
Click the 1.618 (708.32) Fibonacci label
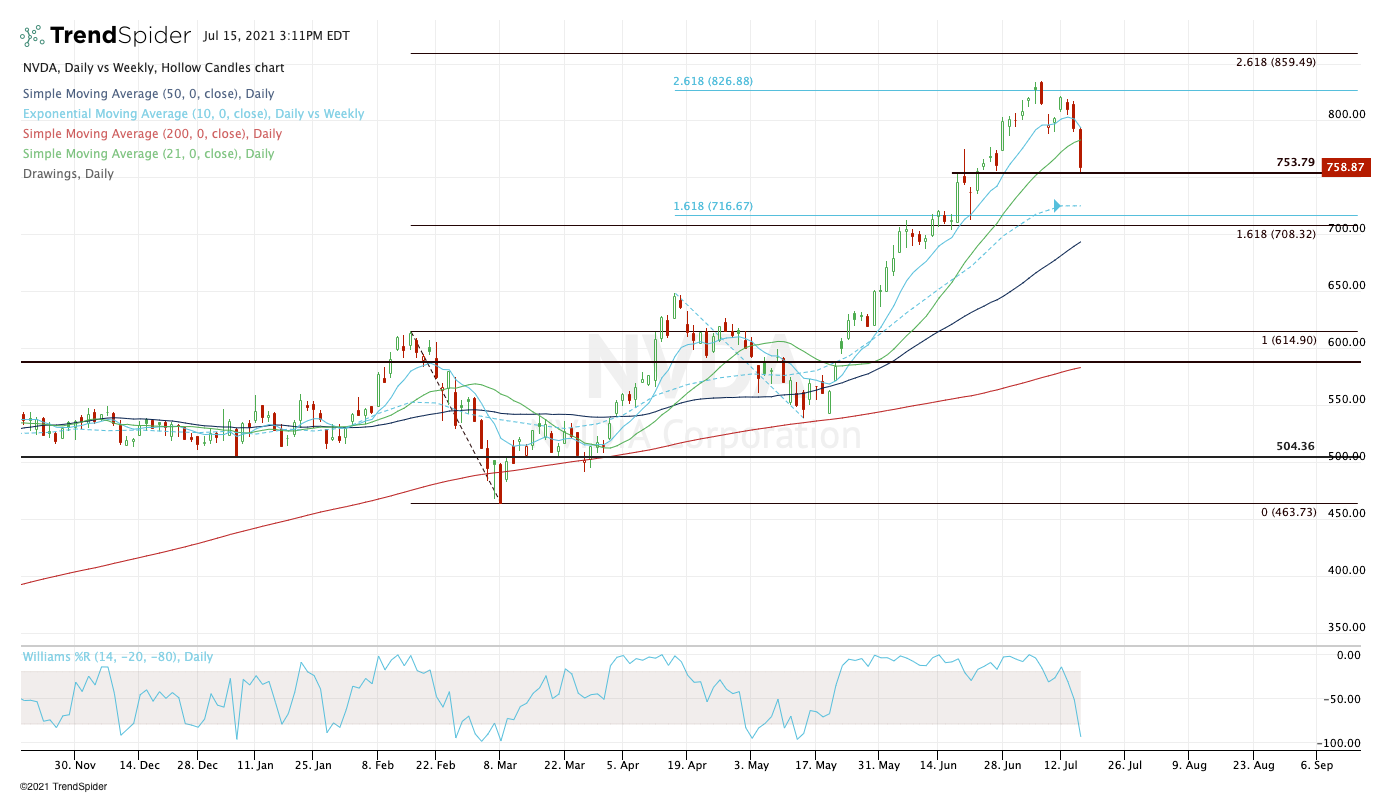pyautogui.click(x=1276, y=234)
